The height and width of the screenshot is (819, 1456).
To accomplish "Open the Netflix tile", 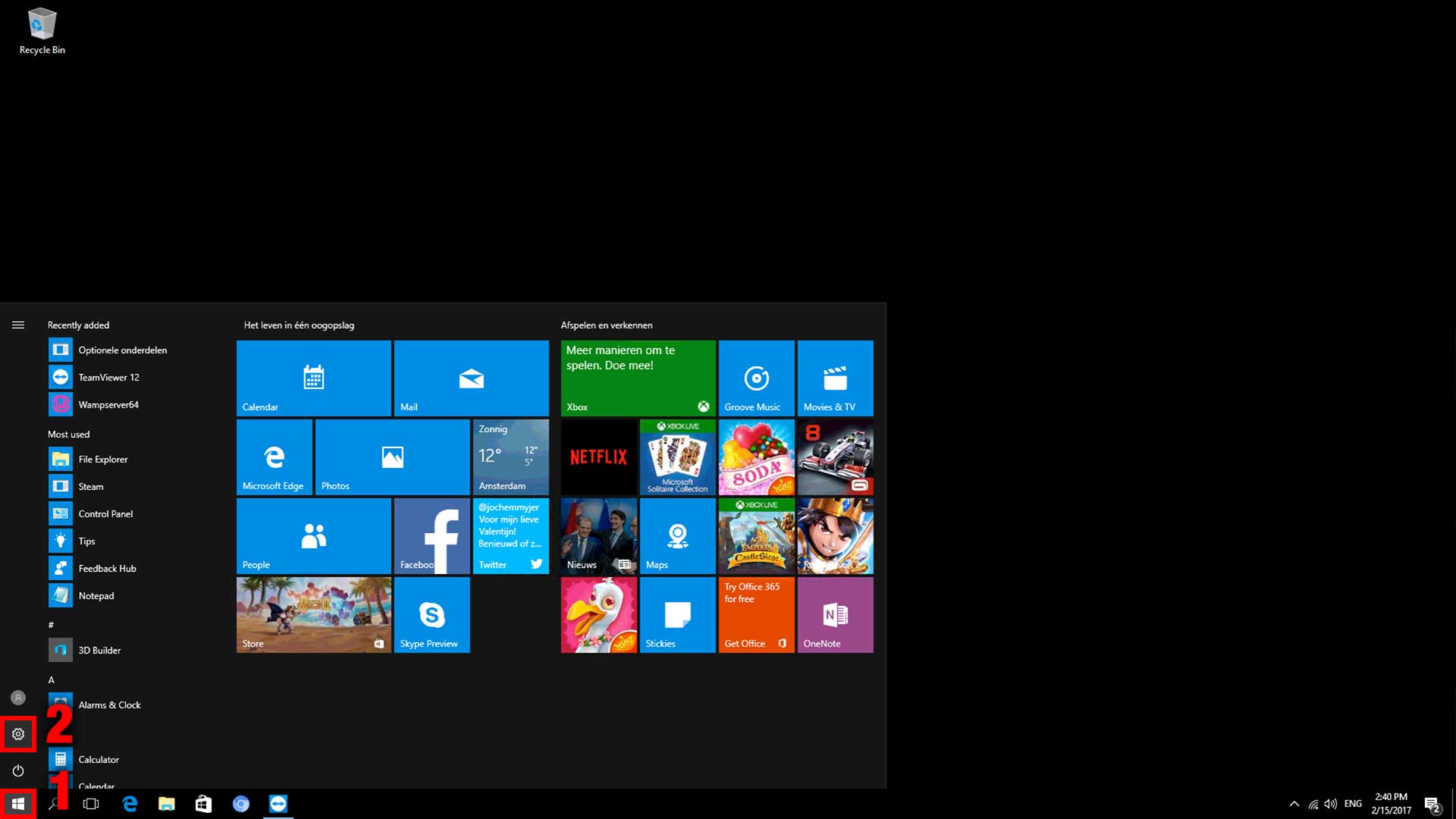I will (x=599, y=457).
